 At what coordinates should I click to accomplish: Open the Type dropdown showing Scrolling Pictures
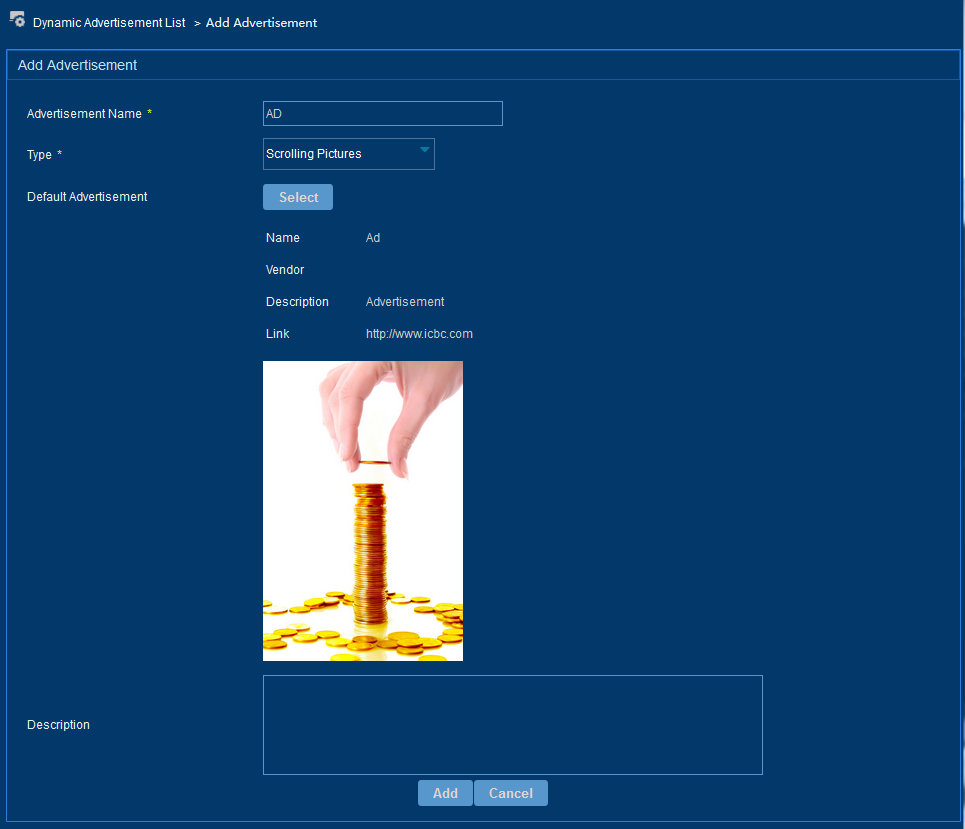[x=348, y=154]
